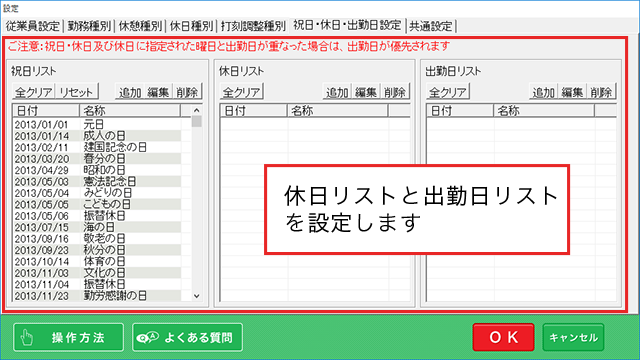This screenshot has height=360, width=640.
Task: Click the red OK button
Action: click(503, 337)
